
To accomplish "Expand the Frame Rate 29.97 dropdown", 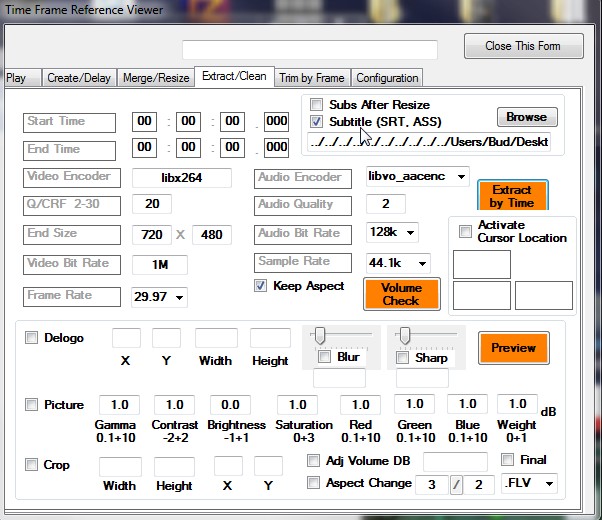I will (x=179, y=298).
